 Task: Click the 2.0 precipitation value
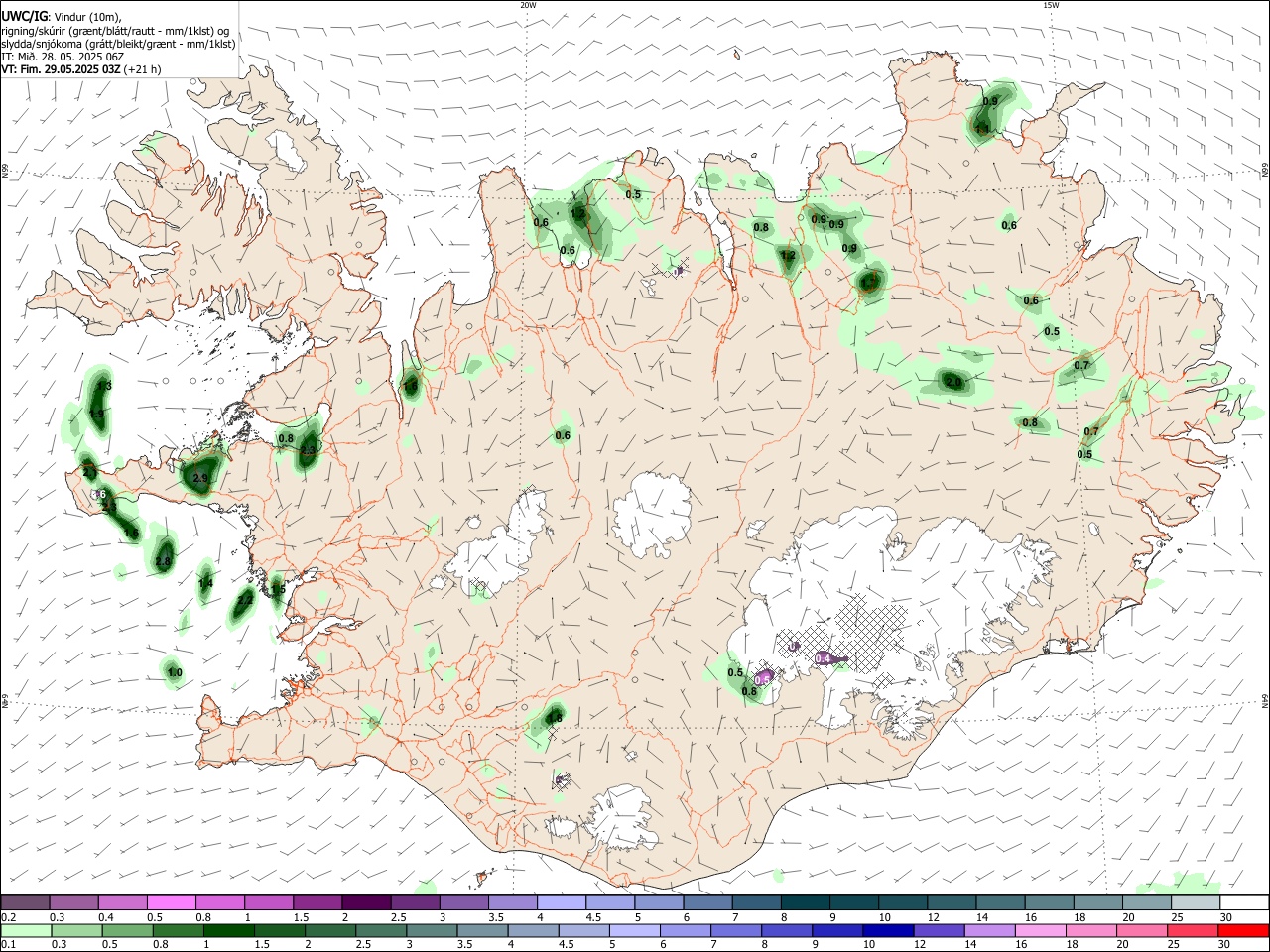tap(953, 381)
